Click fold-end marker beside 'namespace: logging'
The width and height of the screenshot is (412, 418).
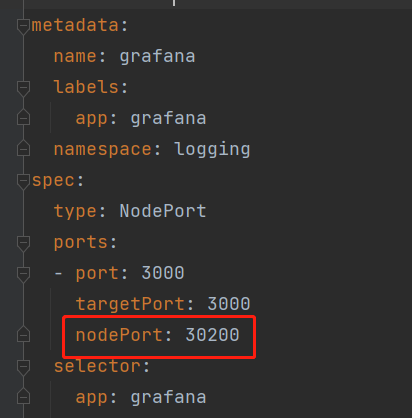coord(23,148)
